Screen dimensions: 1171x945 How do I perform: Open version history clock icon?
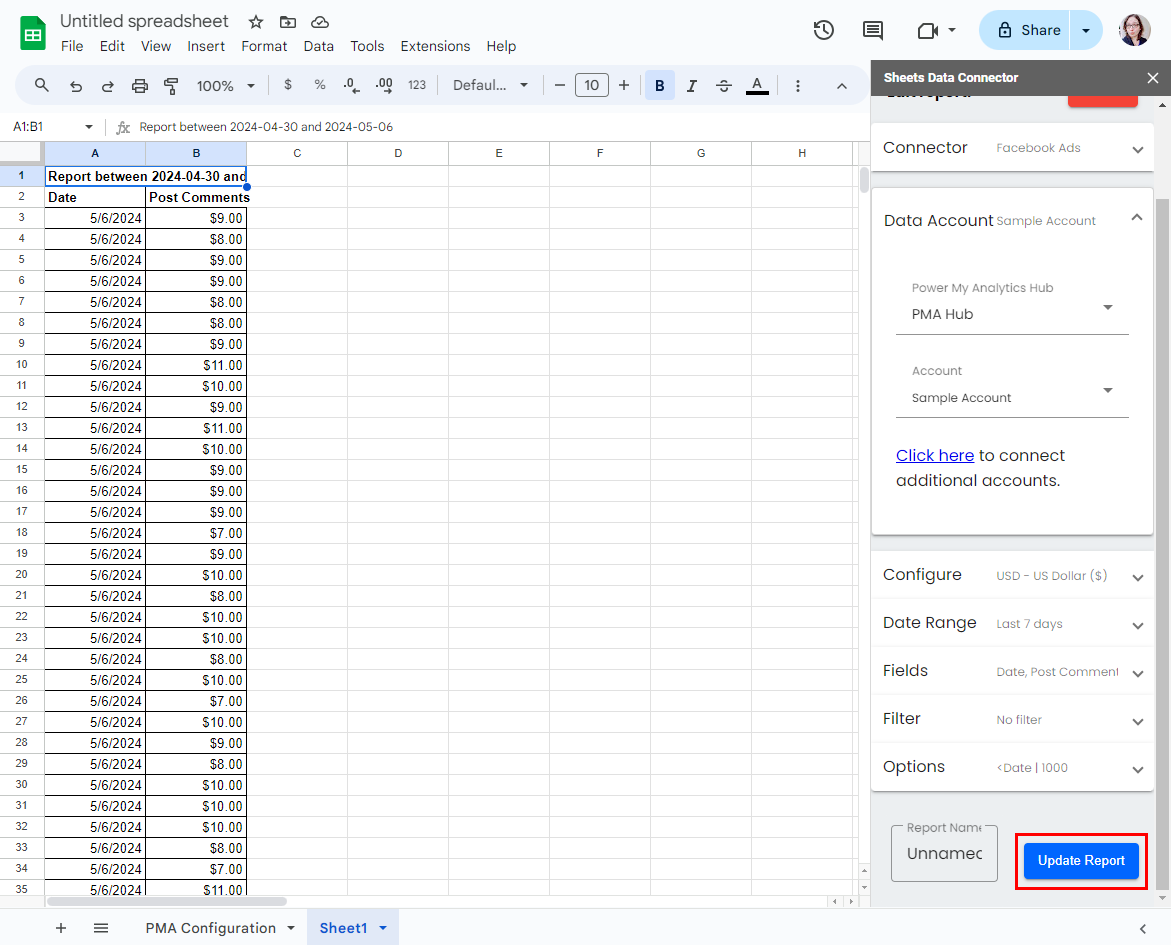coord(824,30)
